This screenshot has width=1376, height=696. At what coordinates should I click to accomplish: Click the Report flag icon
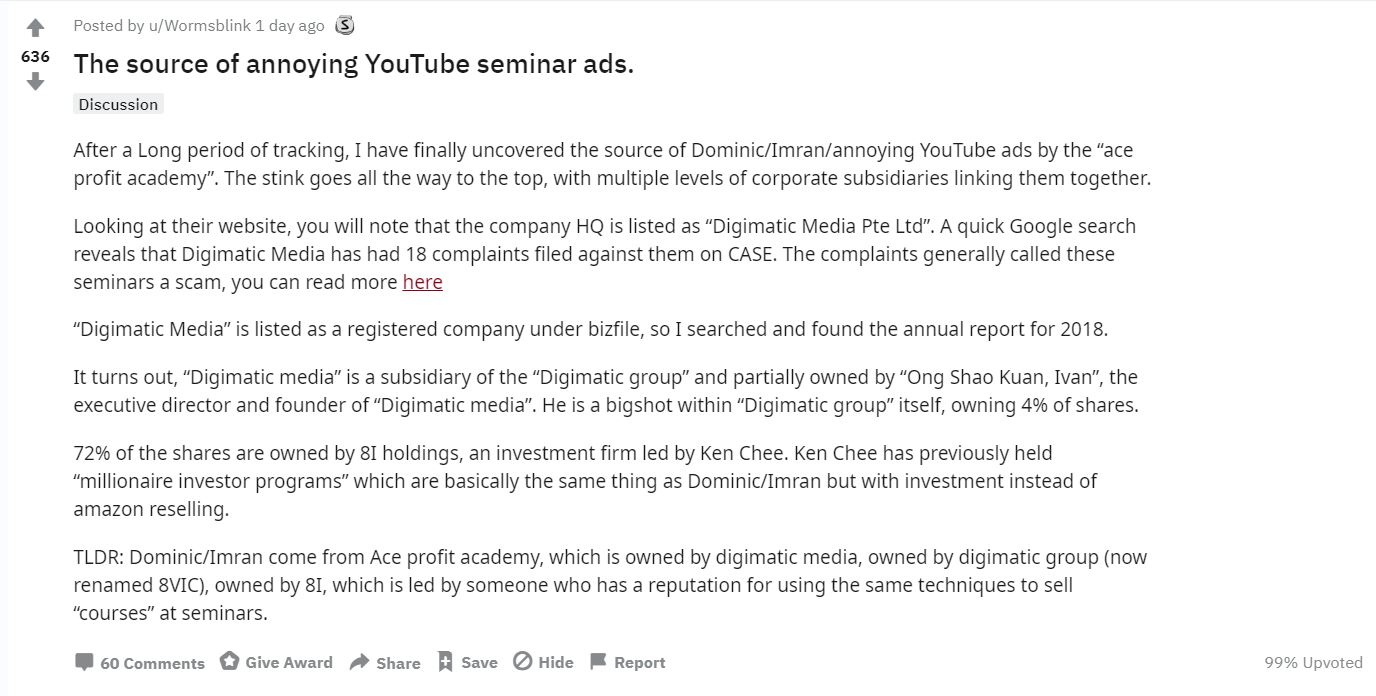point(598,661)
